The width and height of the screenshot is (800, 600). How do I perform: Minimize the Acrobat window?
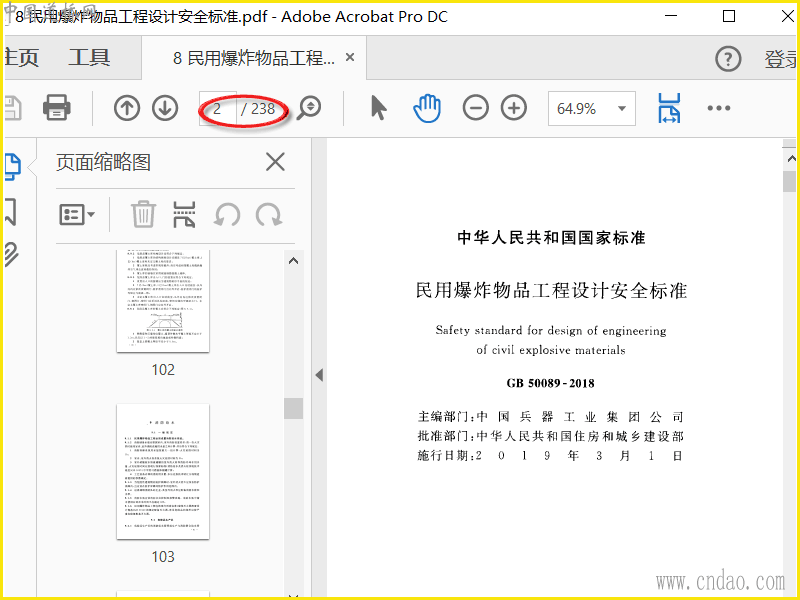click(671, 16)
